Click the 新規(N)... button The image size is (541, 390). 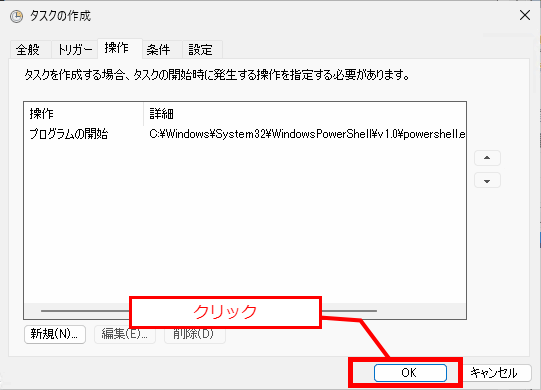tap(55, 334)
